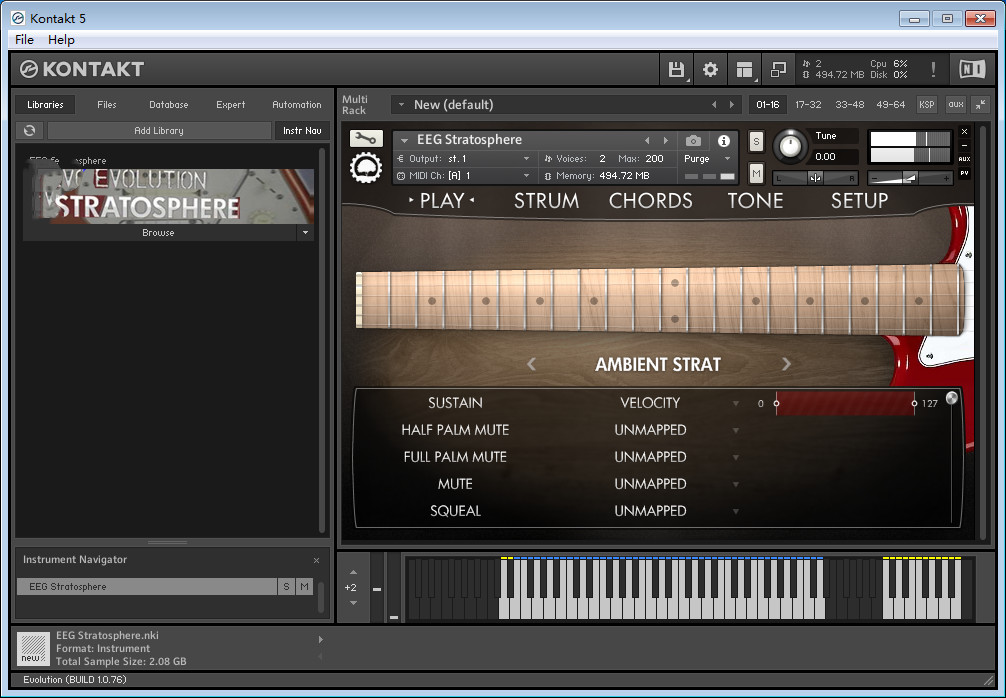This screenshot has width=1006, height=698.
Task: Open the EEG Stratosphere instrument name dropdown
Action: pos(404,140)
